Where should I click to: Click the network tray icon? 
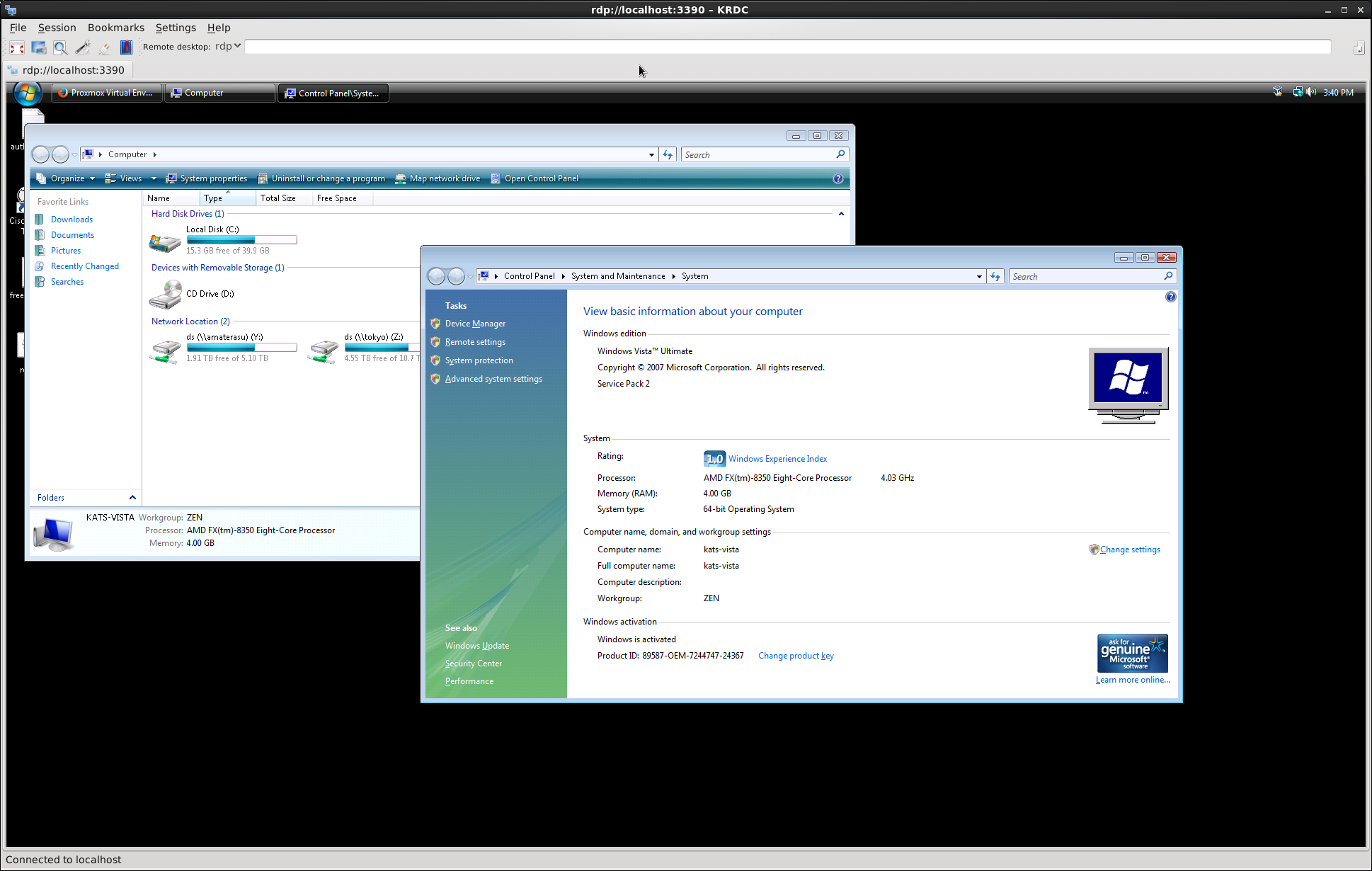click(1298, 92)
